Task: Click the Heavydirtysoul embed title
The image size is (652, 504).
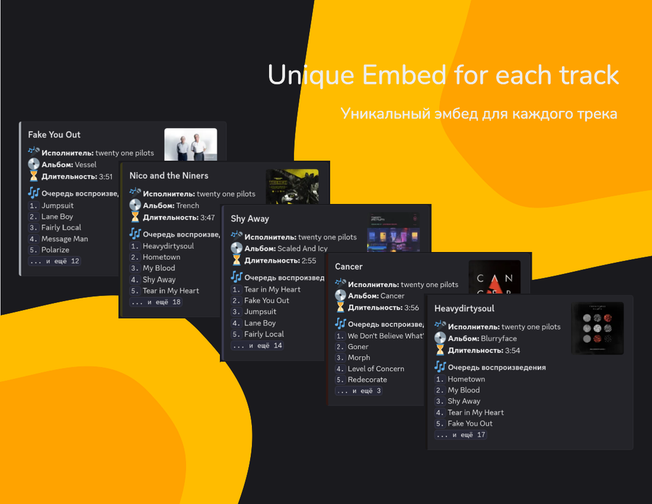Action: coord(464,309)
